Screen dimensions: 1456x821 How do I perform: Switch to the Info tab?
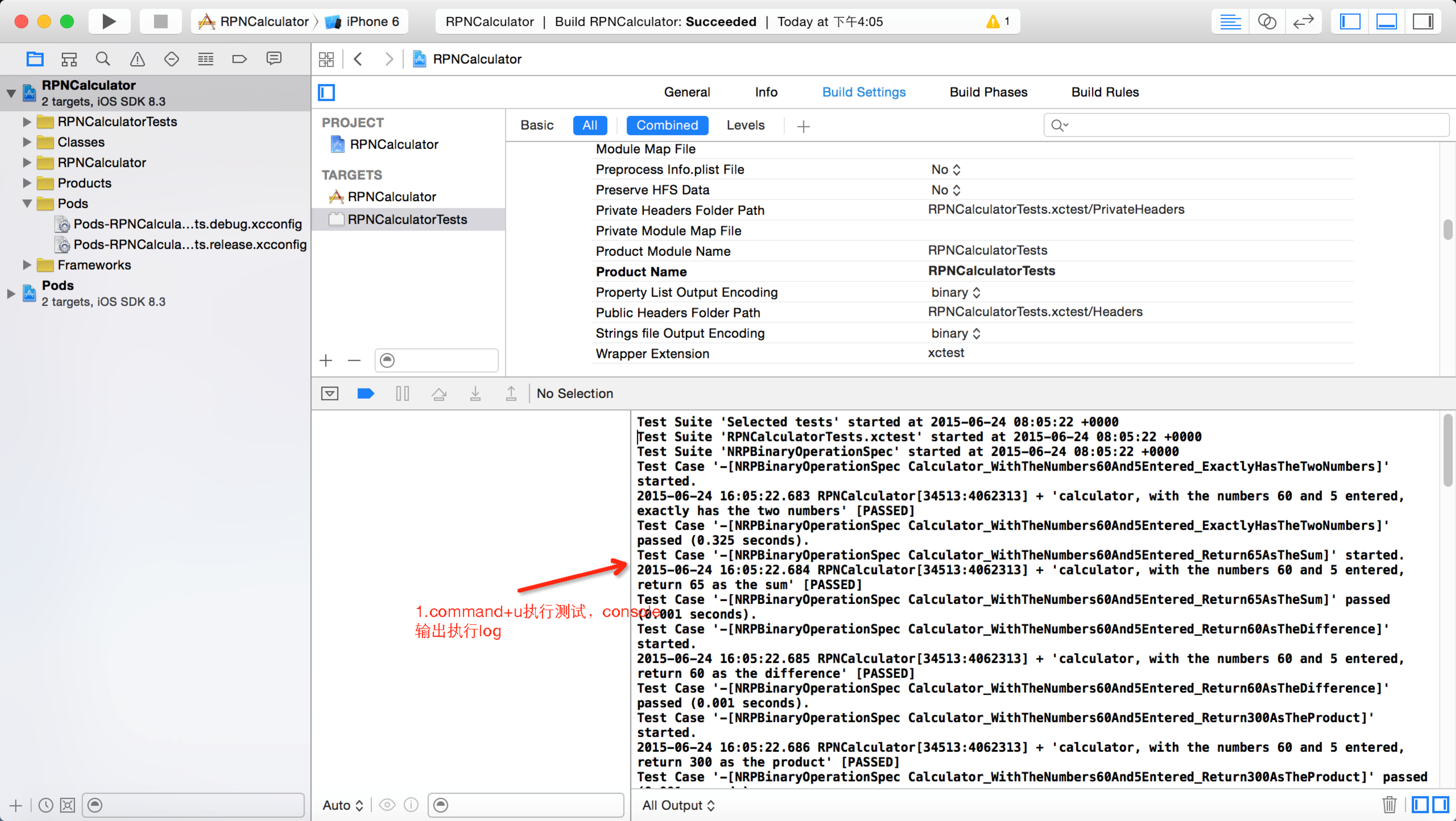click(x=766, y=92)
